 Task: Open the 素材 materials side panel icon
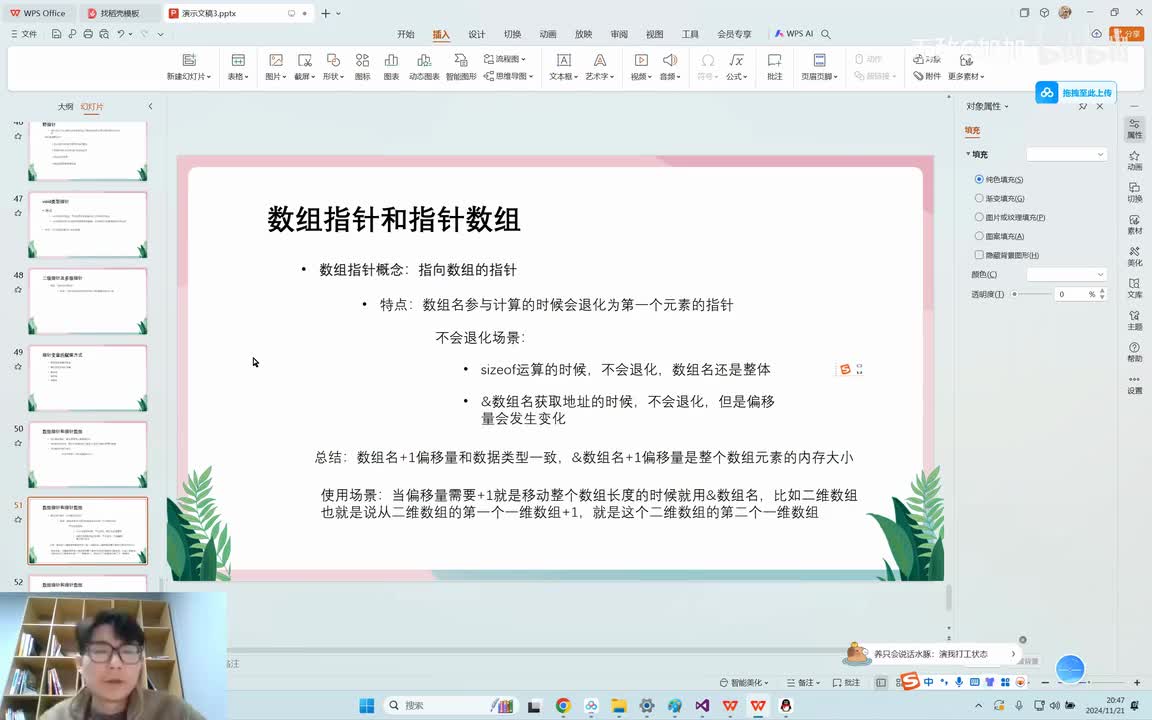(x=1134, y=224)
